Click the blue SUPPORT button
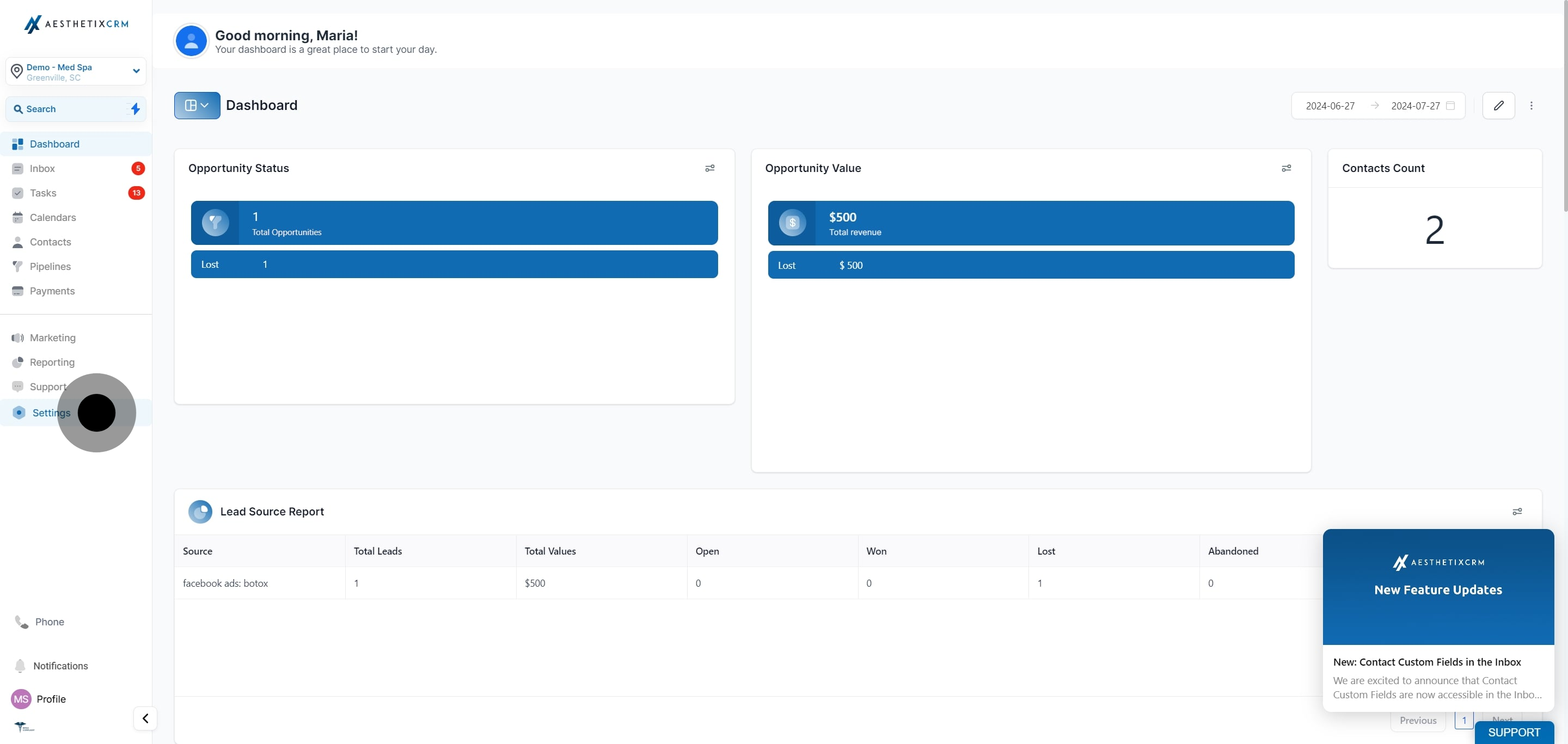1568x744 pixels. [1514, 733]
